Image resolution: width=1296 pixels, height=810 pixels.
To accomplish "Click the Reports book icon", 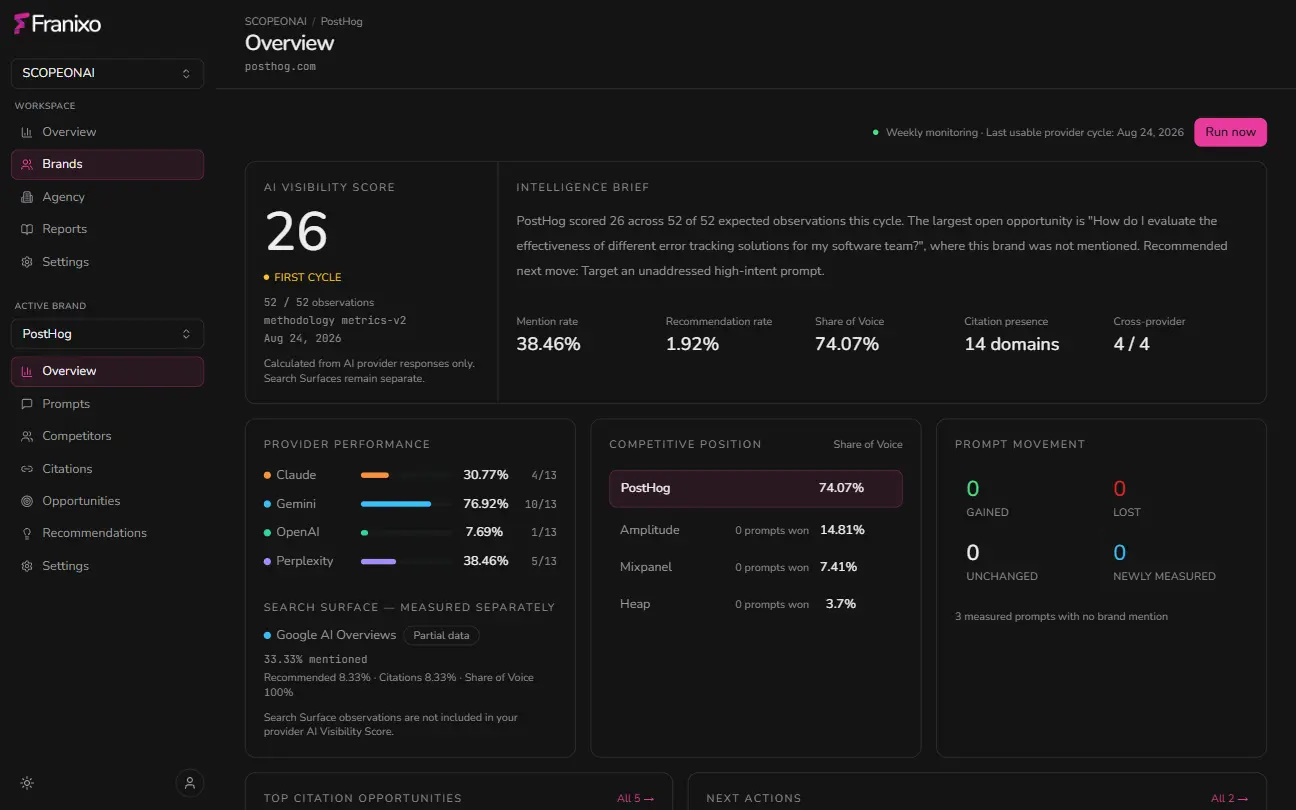I will coord(27,229).
